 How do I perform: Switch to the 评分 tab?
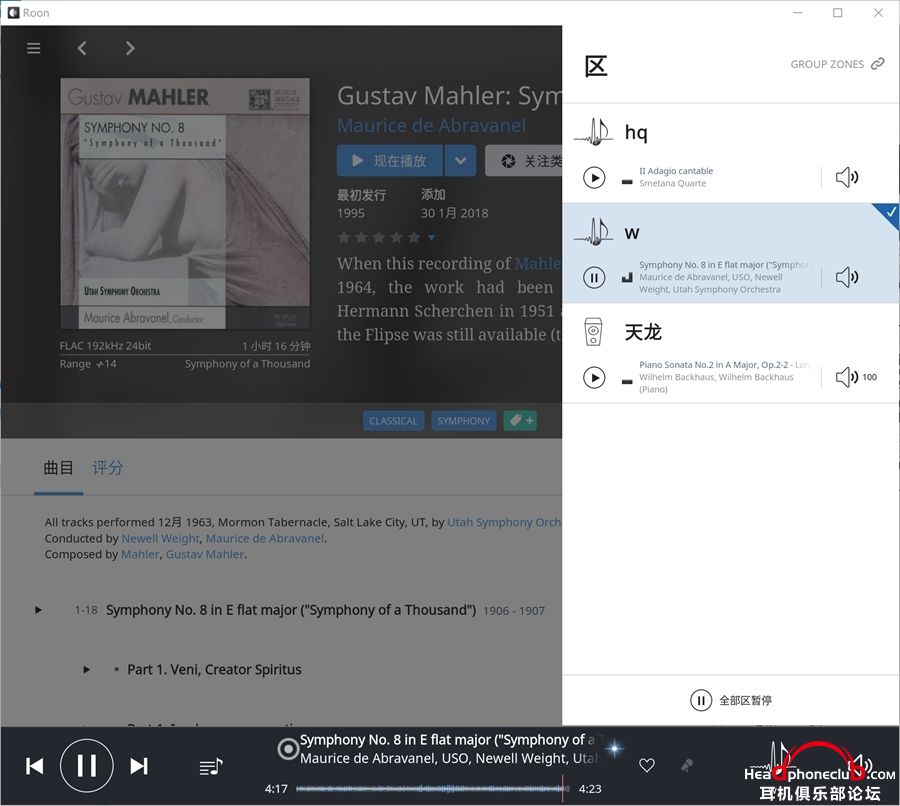pyautogui.click(x=108, y=468)
